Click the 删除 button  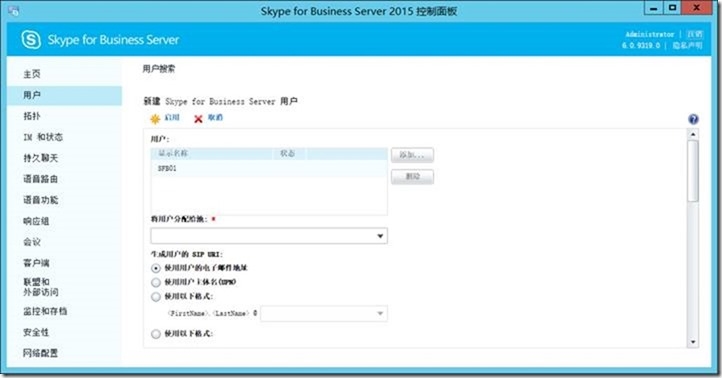click(412, 177)
